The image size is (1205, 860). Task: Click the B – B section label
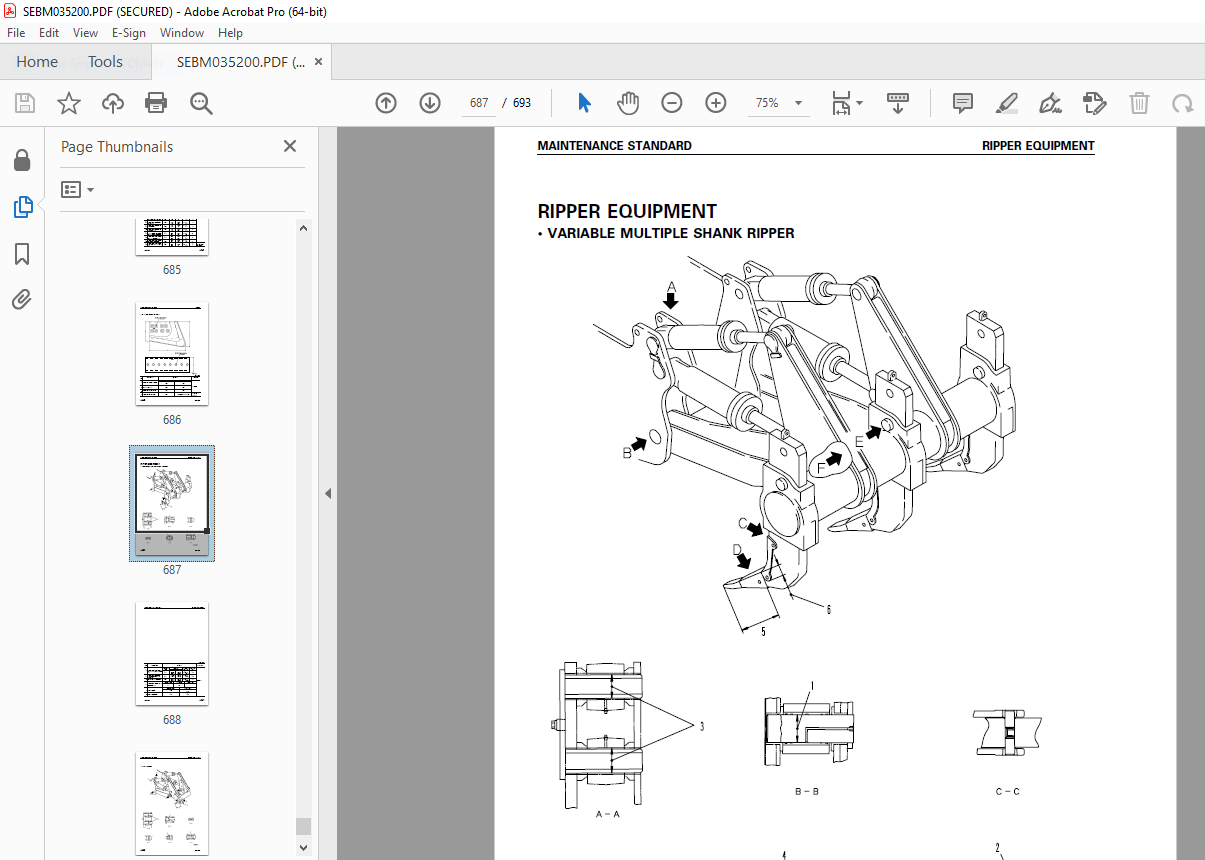pyautogui.click(x=807, y=791)
